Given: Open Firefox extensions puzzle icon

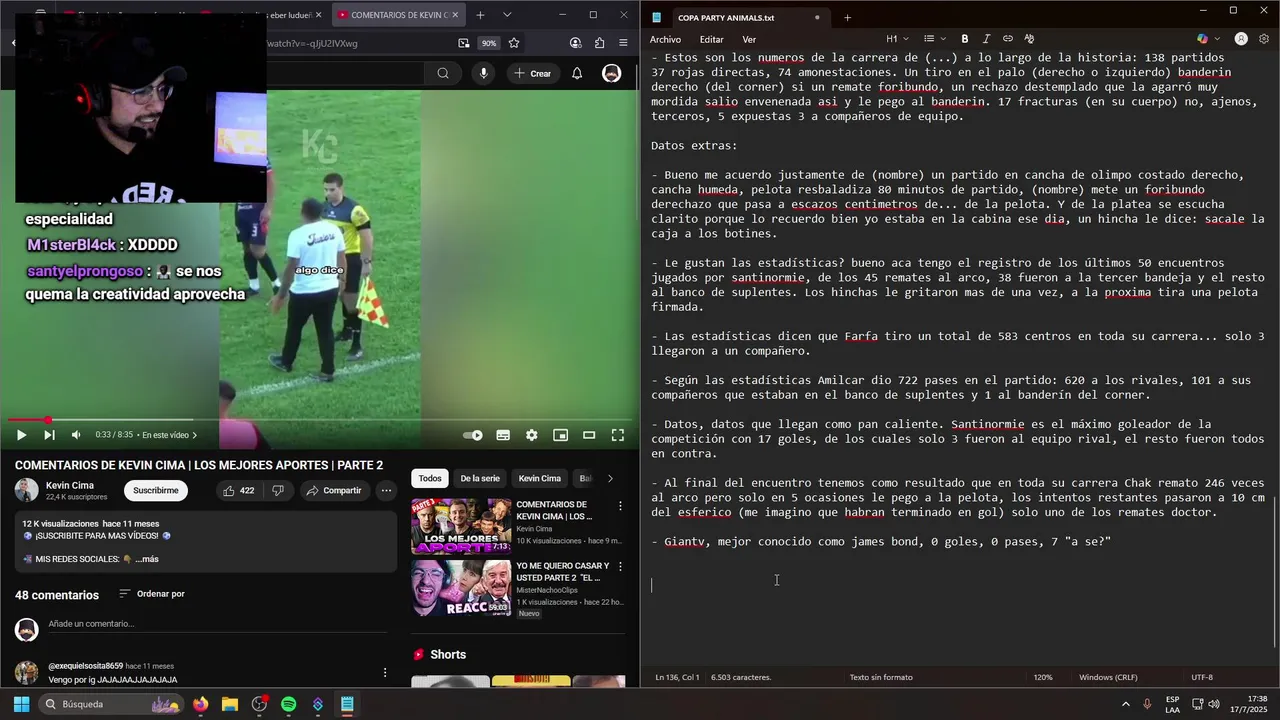Looking at the screenshot, I should click(x=599, y=43).
